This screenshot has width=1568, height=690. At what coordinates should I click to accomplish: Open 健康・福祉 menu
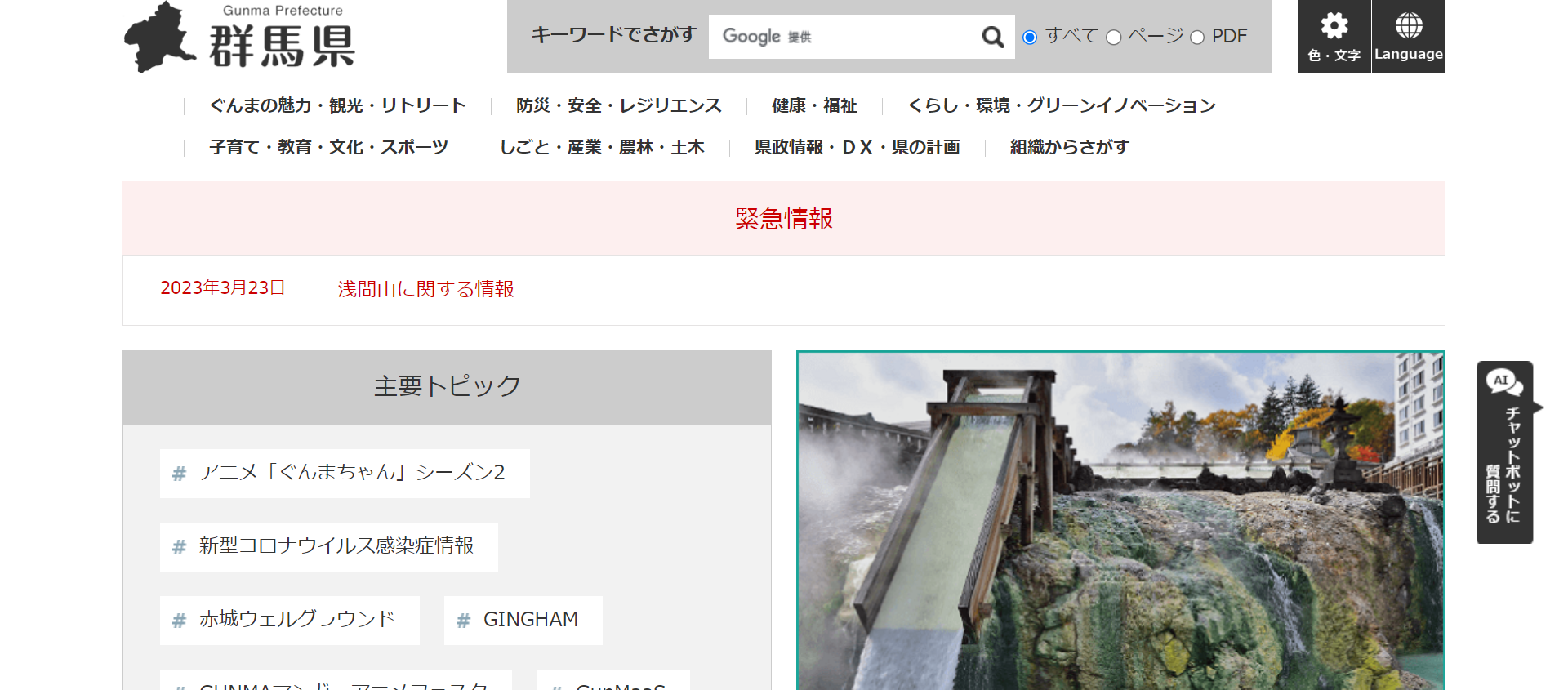814,105
